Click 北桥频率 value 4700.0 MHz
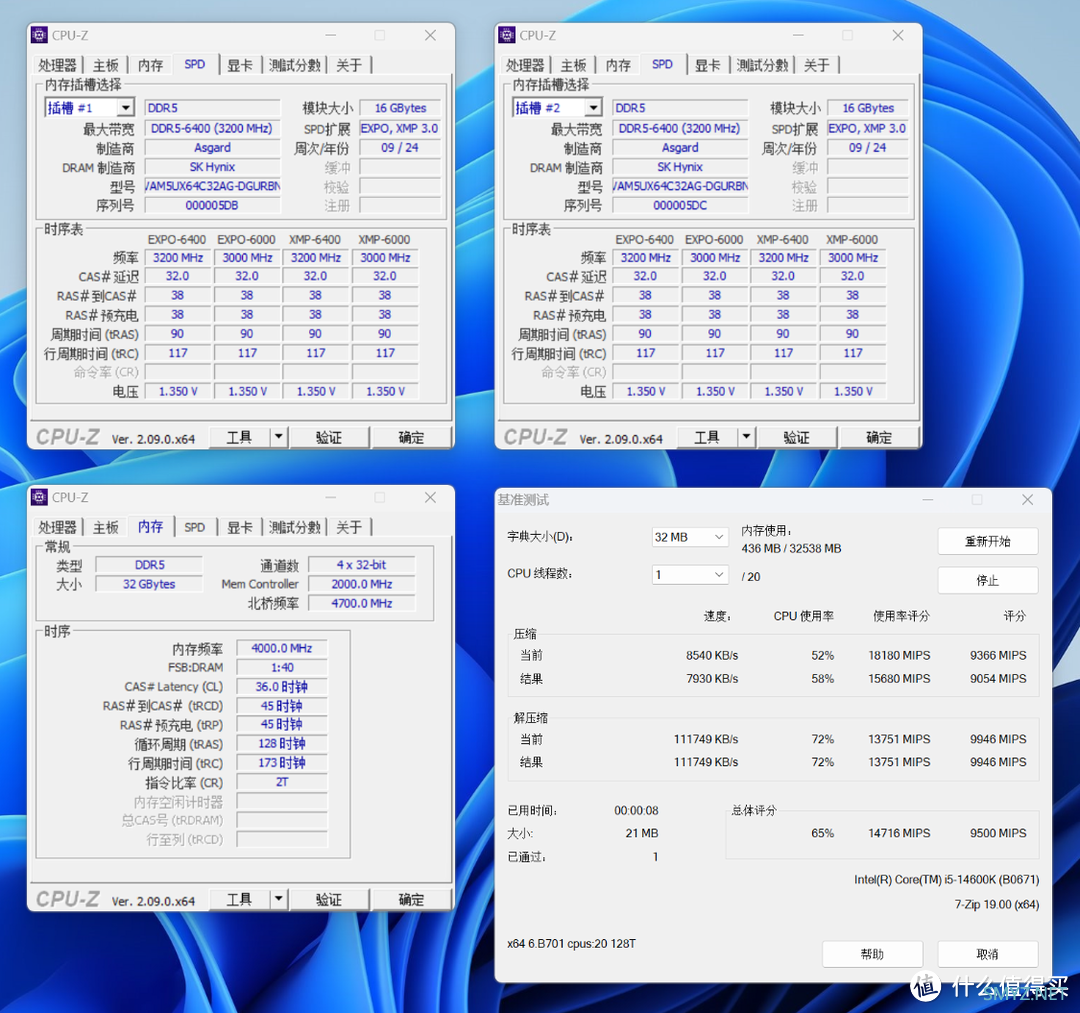The width and height of the screenshot is (1080, 1013). click(362, 603)
